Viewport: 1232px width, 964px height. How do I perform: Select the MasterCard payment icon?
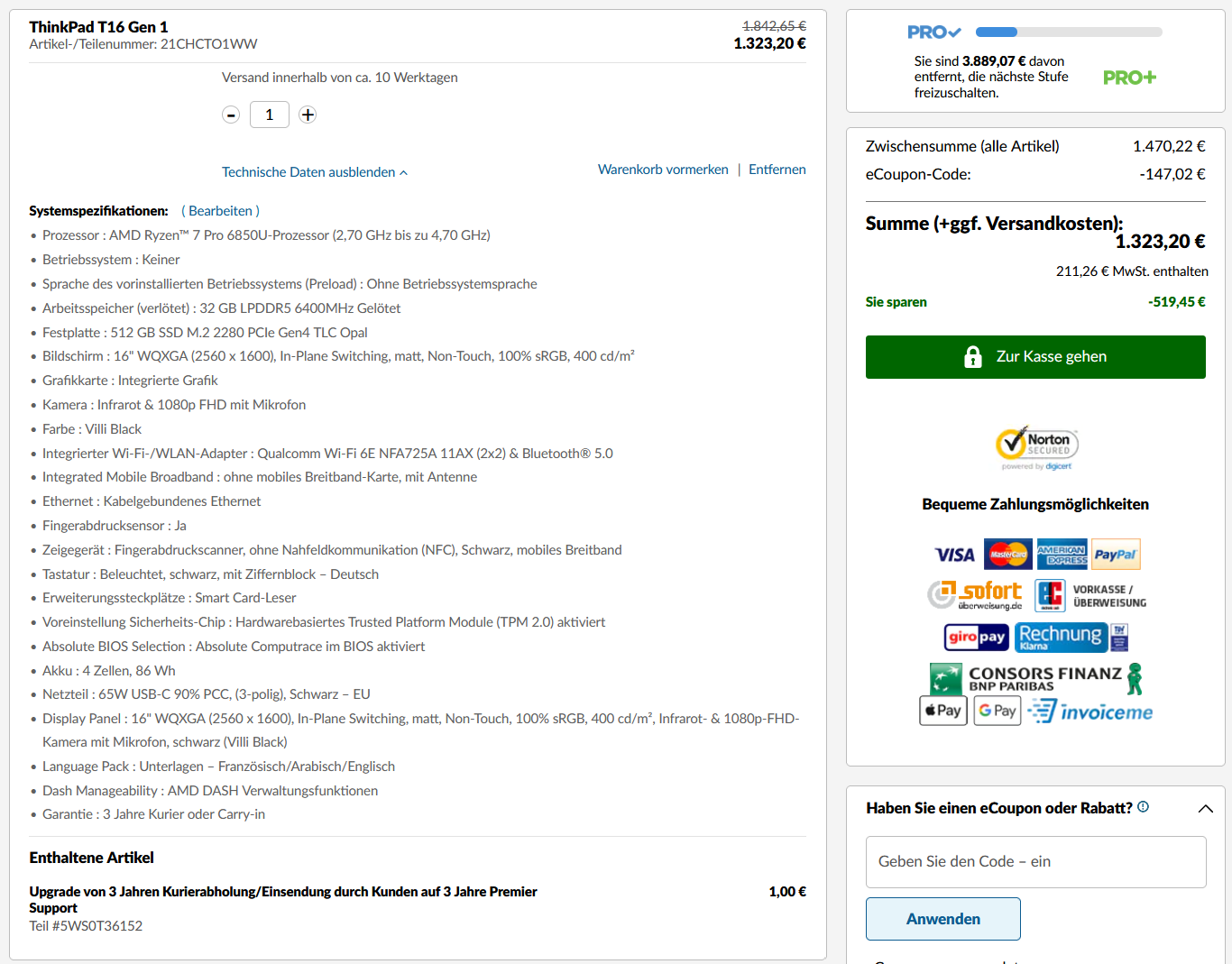click(x=1007, y=554)
